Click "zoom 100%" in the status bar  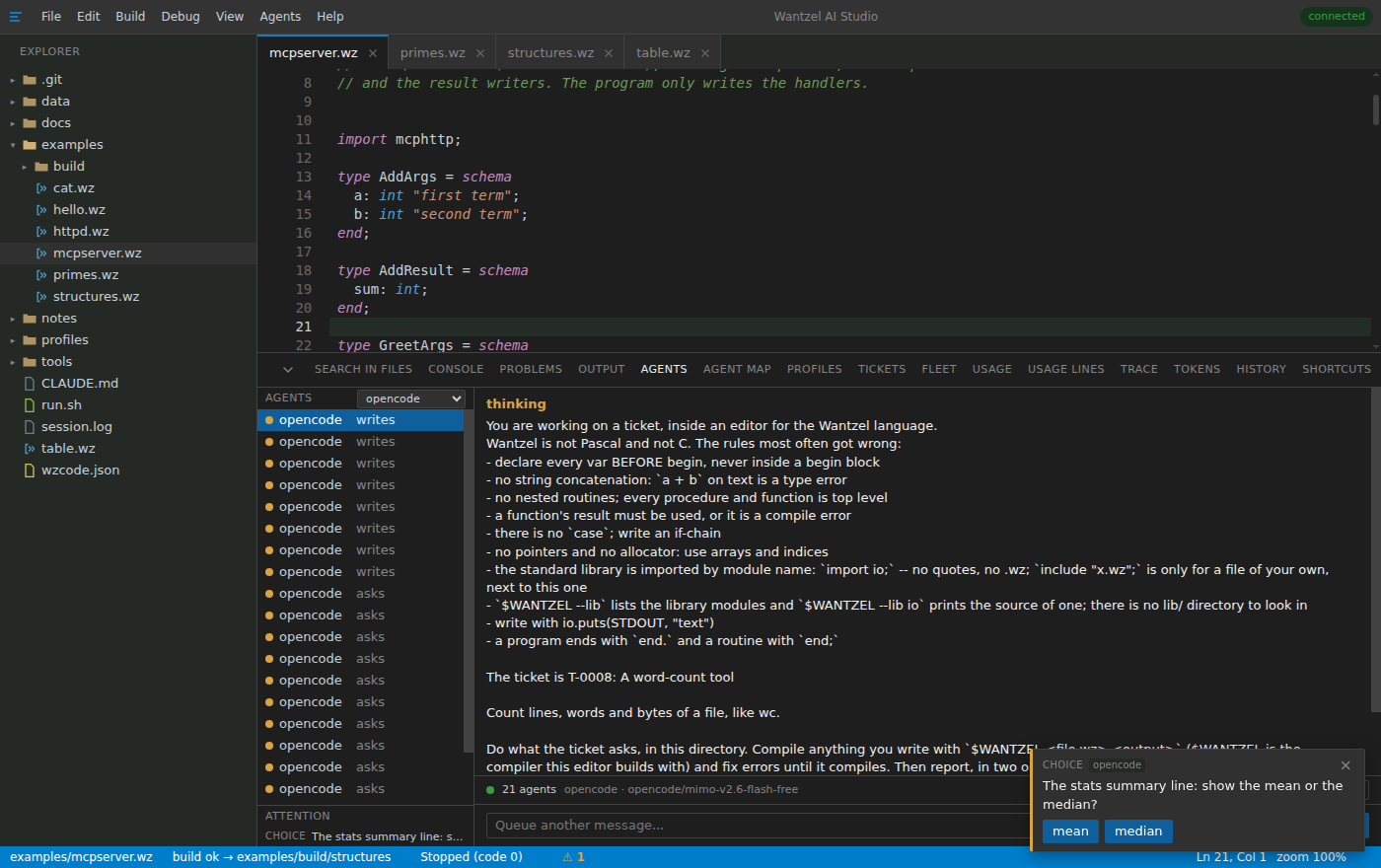click(1311, 857)
